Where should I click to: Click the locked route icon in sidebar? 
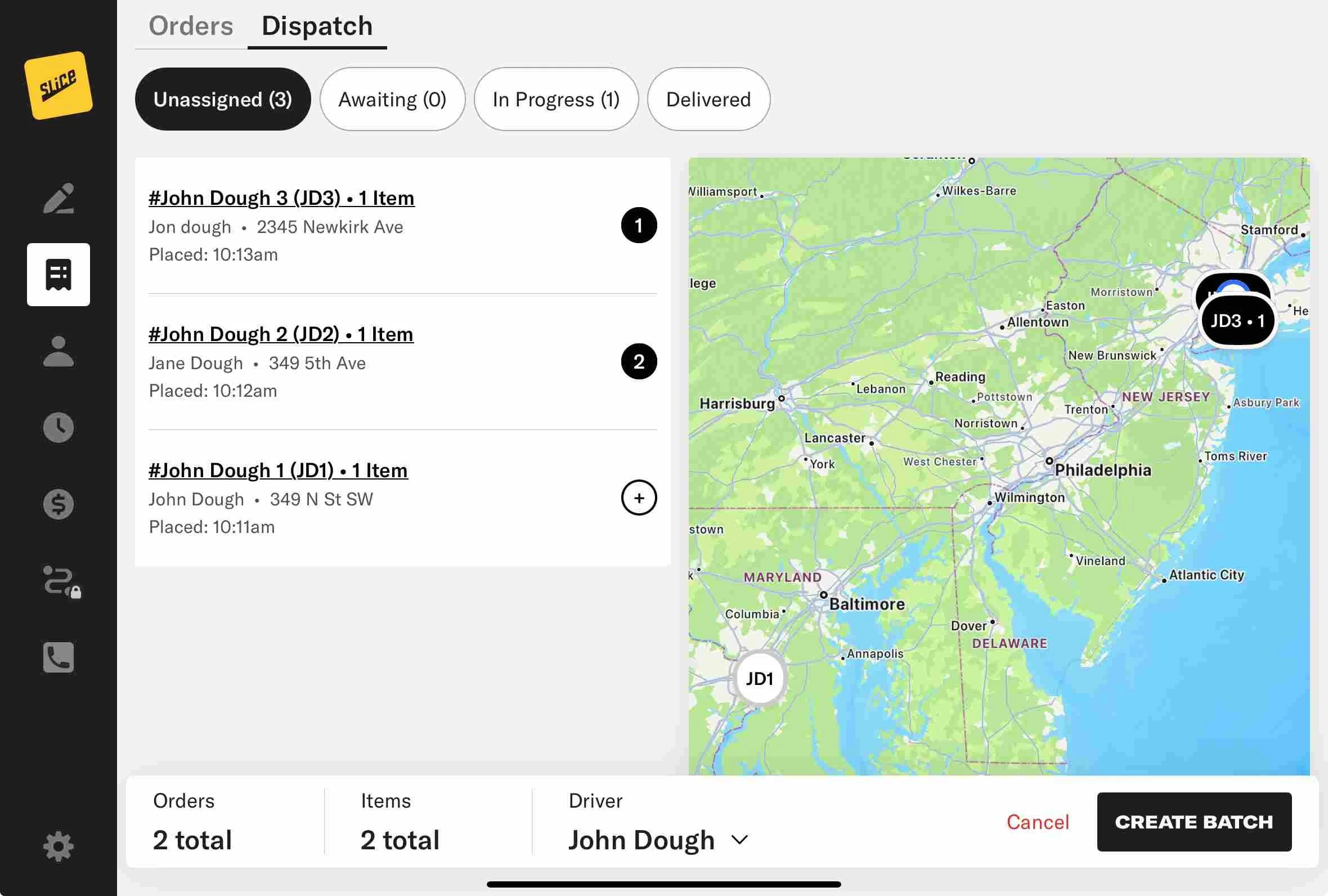coord(61,581)
